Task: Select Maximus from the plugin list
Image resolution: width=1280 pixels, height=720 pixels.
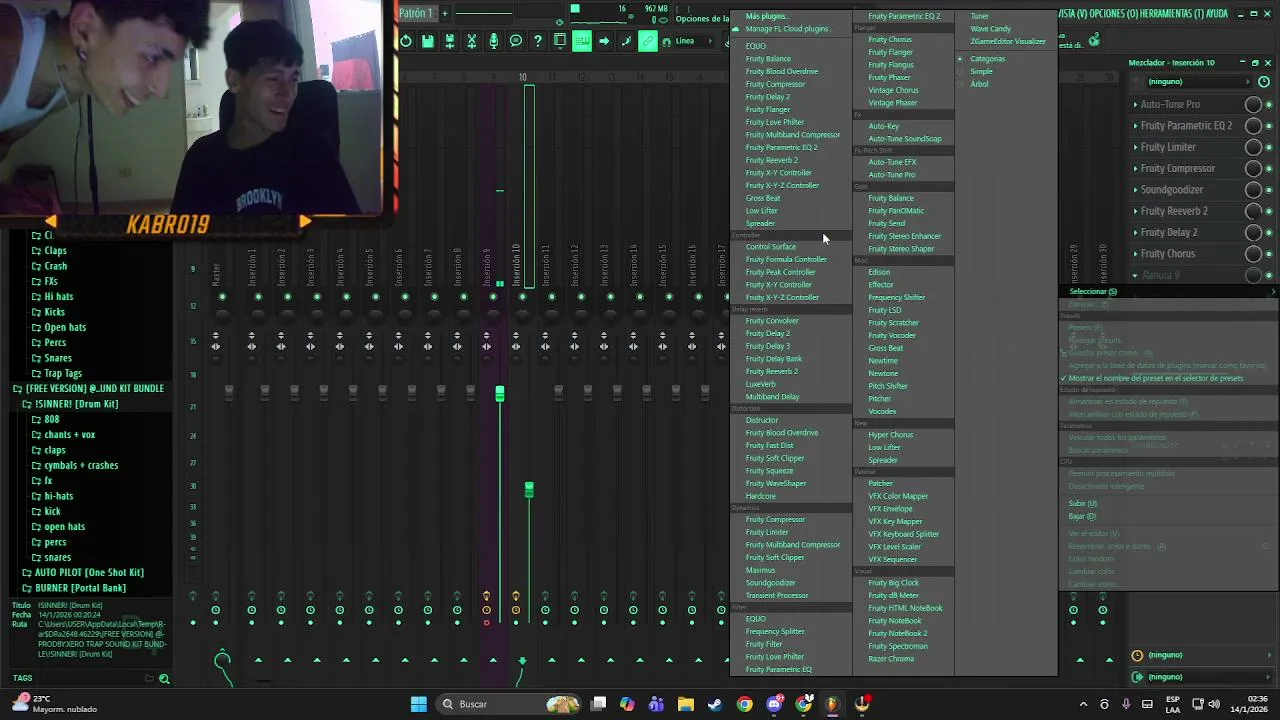Action: [x=760, y=570]
